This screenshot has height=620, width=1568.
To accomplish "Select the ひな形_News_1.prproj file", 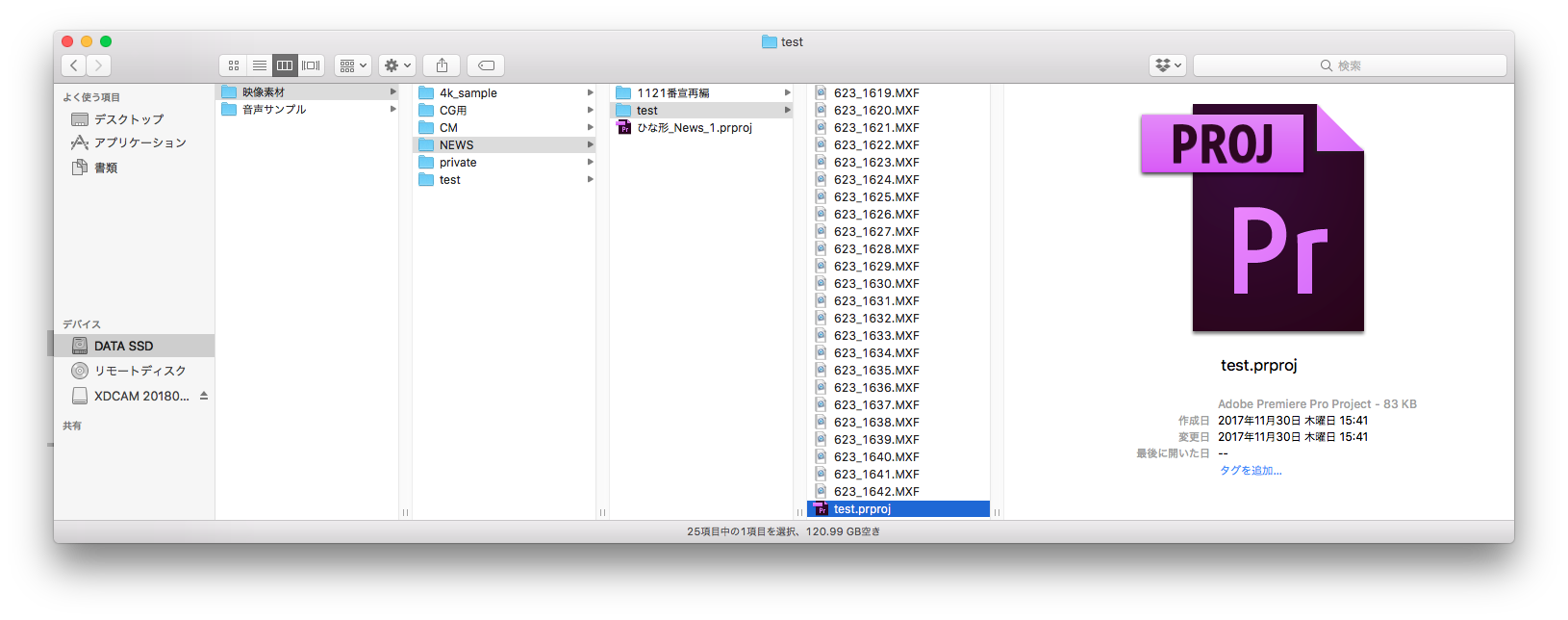I will coord(701,128).
